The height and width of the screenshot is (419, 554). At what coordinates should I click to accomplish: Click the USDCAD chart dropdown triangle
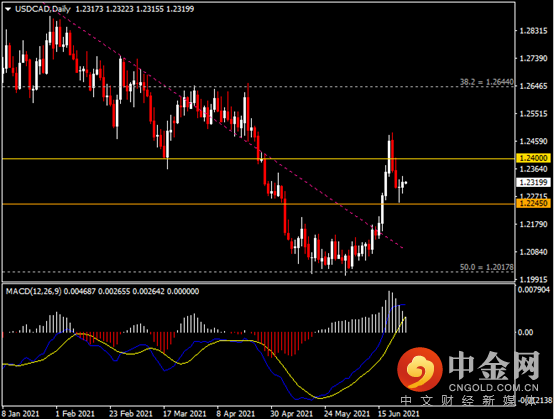coord(8,9)
